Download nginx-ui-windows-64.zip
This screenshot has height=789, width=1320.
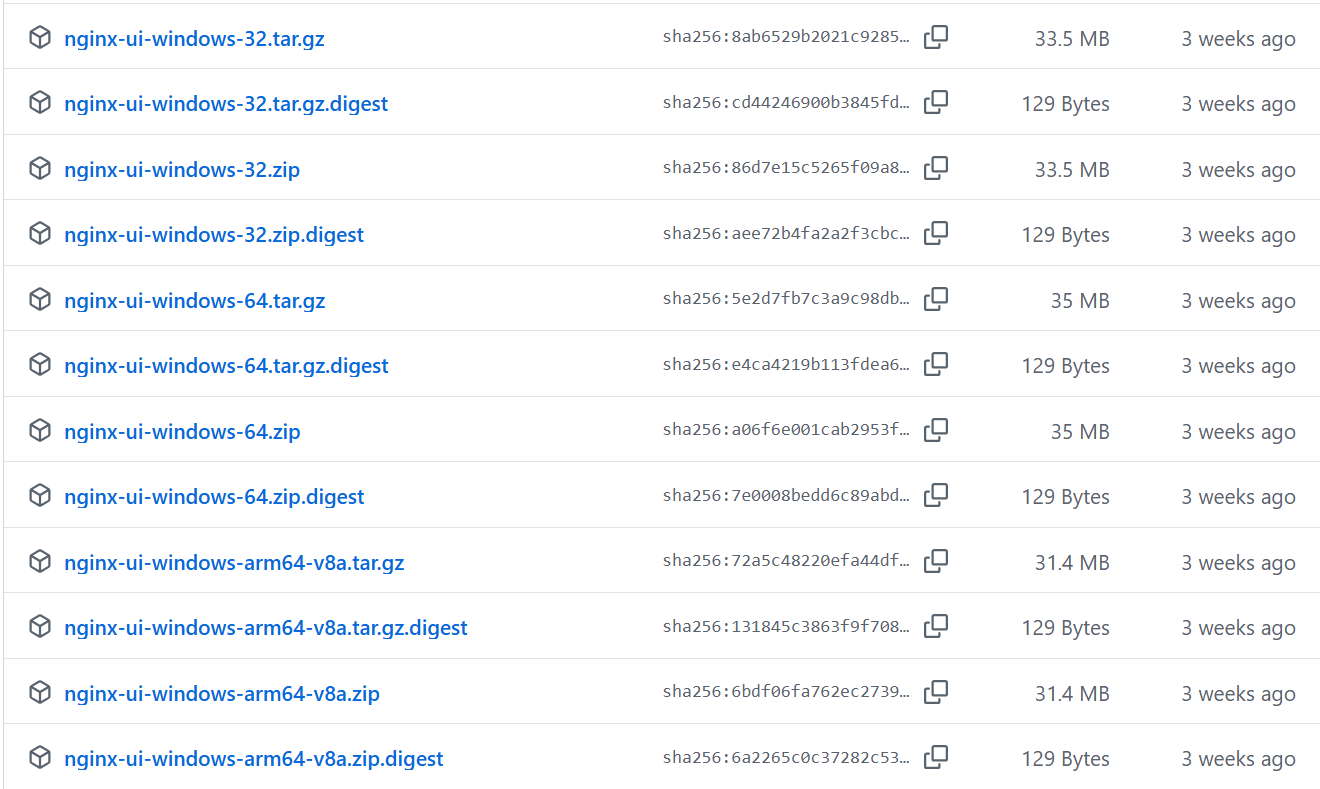182,432
